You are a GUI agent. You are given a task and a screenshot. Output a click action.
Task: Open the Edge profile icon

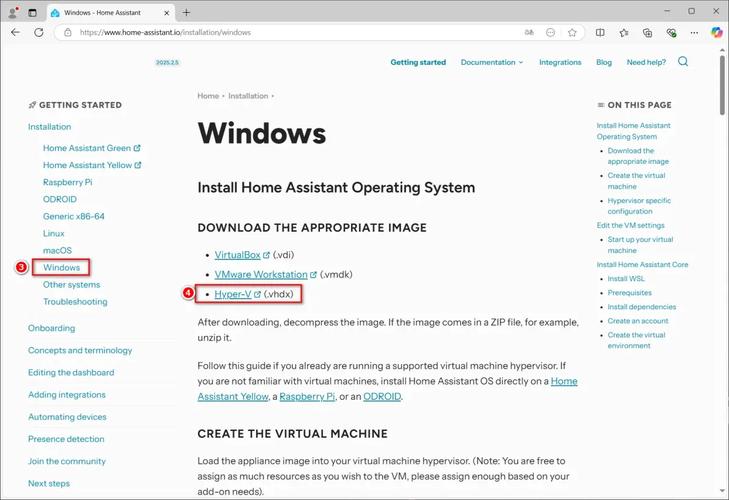point(13,13)
